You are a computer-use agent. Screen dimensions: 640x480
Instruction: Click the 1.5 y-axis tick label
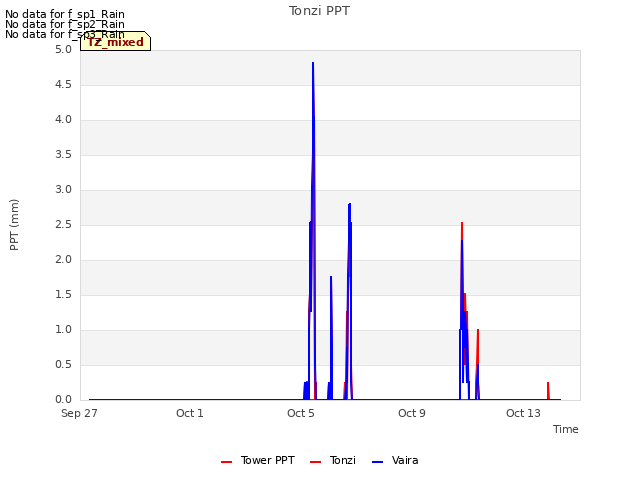coord(63,295)
